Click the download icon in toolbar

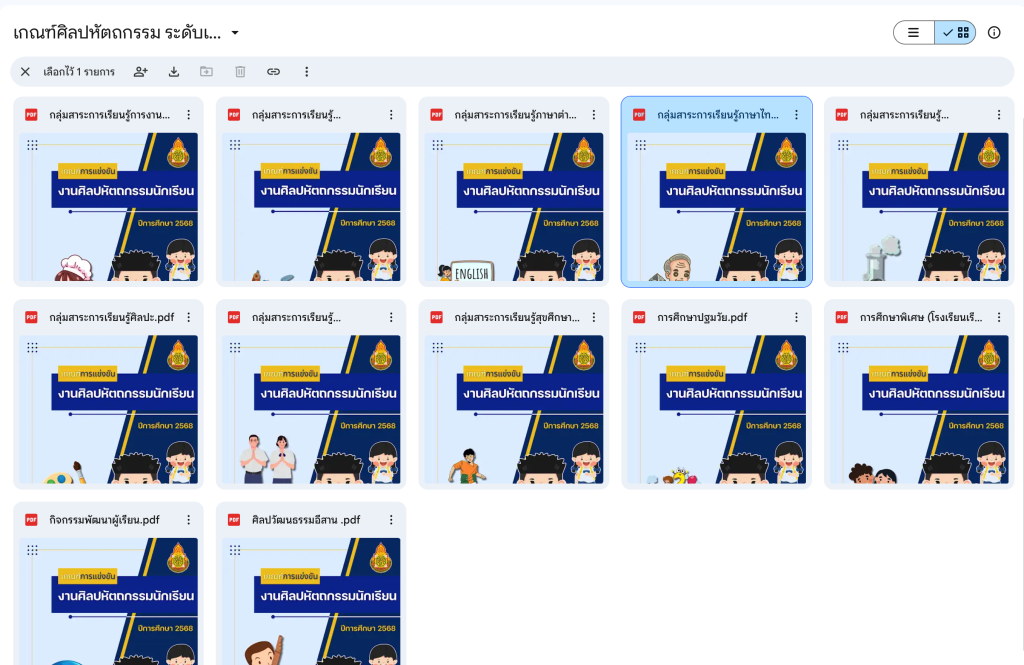pos(174,72)
